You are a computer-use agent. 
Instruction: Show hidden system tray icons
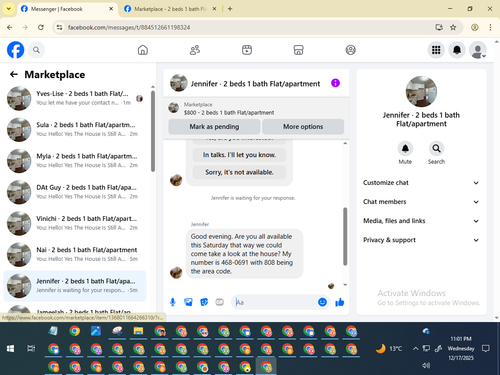pos(415,349)
